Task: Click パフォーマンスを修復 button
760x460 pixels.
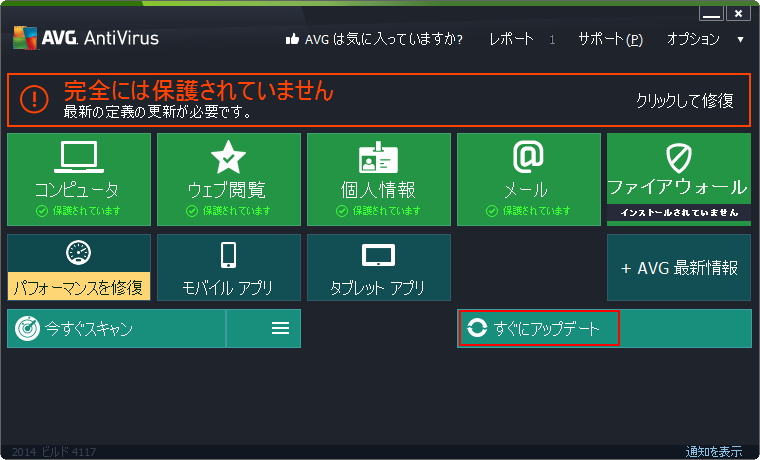Action: point(79,287)
